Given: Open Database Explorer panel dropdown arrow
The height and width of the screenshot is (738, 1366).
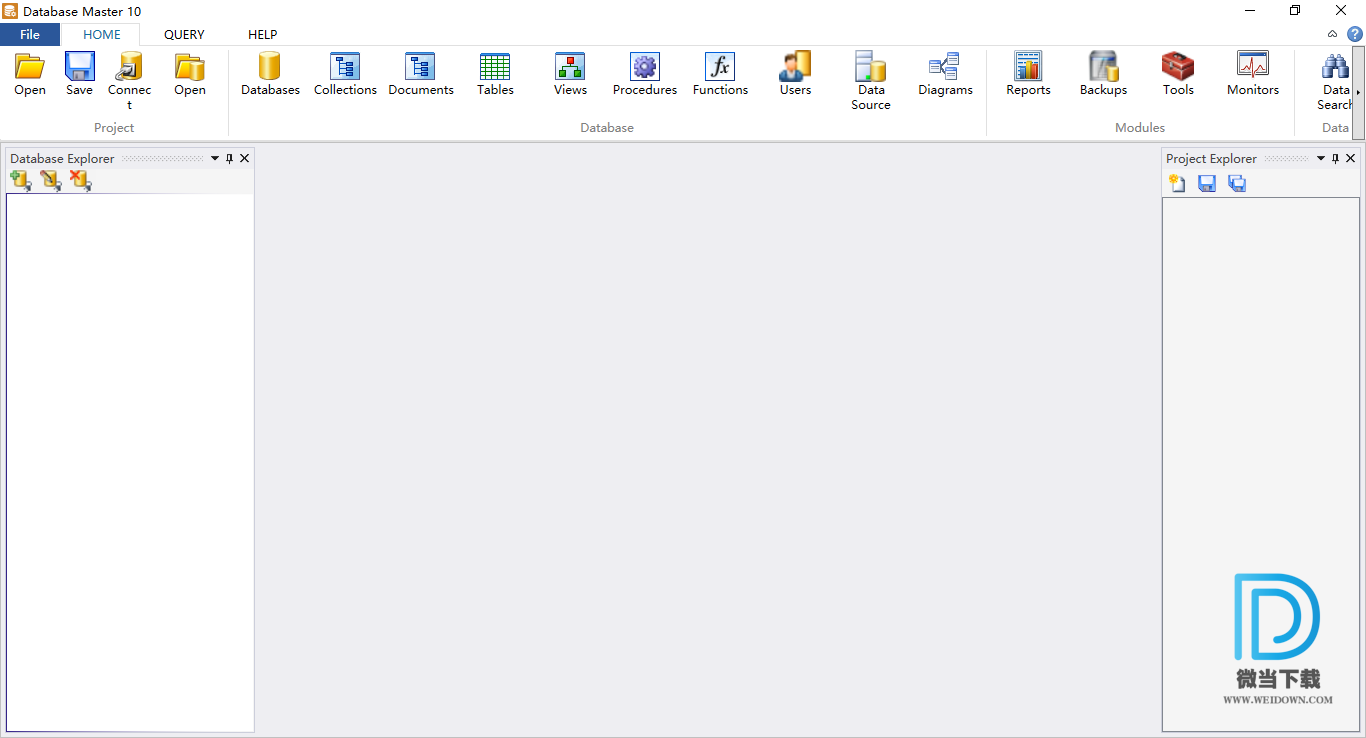Looking at the screenshot, I should coord(215,158).
